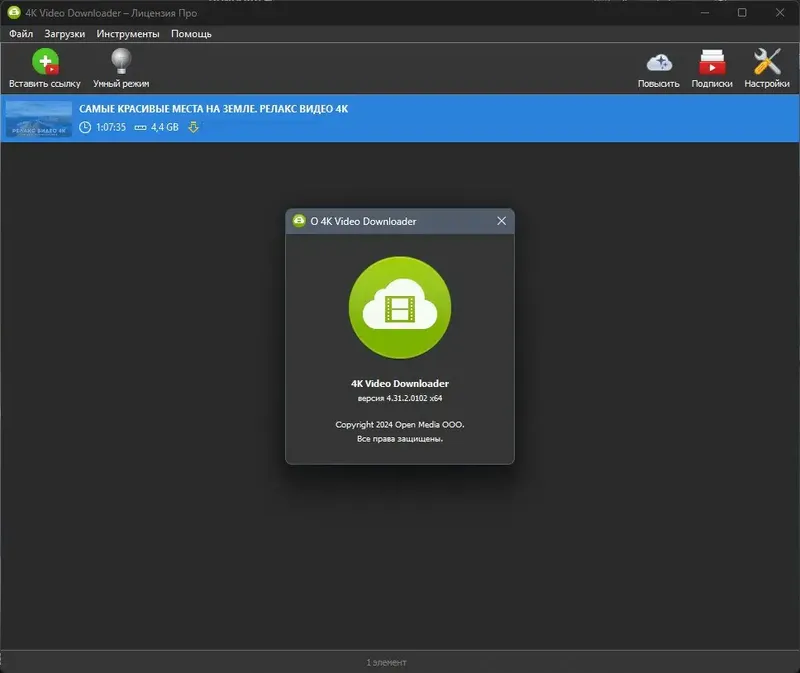Open Повысить upgrade cloud icon
Viewport: 800px width, 673px height.
pos(659,63)
